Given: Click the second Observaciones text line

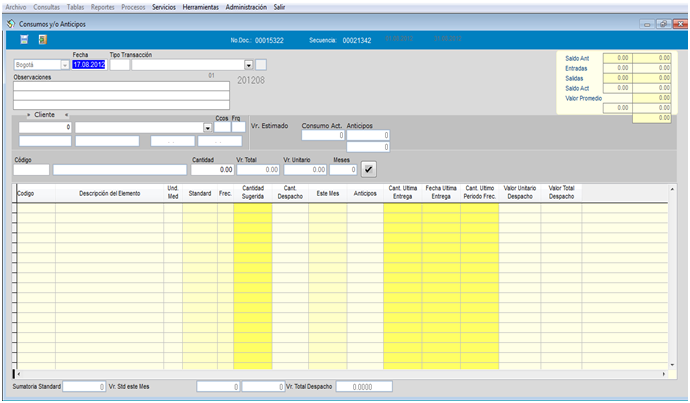Looking at the screenshot, I should pos(121,96).
